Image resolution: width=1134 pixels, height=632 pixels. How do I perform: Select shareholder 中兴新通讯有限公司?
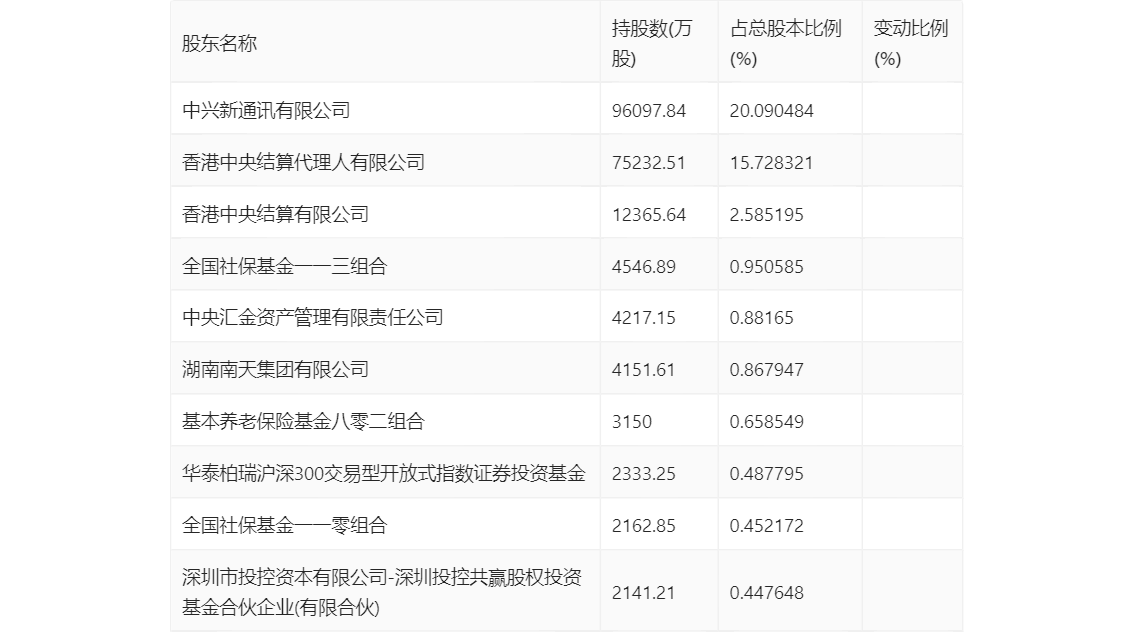click(266, 111)
